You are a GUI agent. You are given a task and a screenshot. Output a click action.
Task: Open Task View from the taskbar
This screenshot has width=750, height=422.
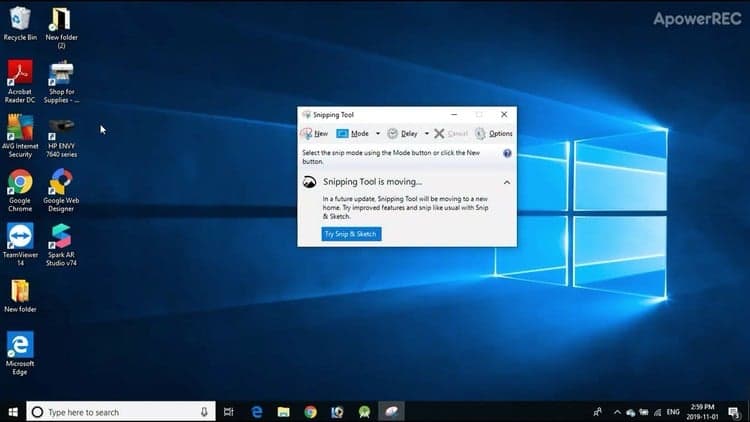coord(229,412)
